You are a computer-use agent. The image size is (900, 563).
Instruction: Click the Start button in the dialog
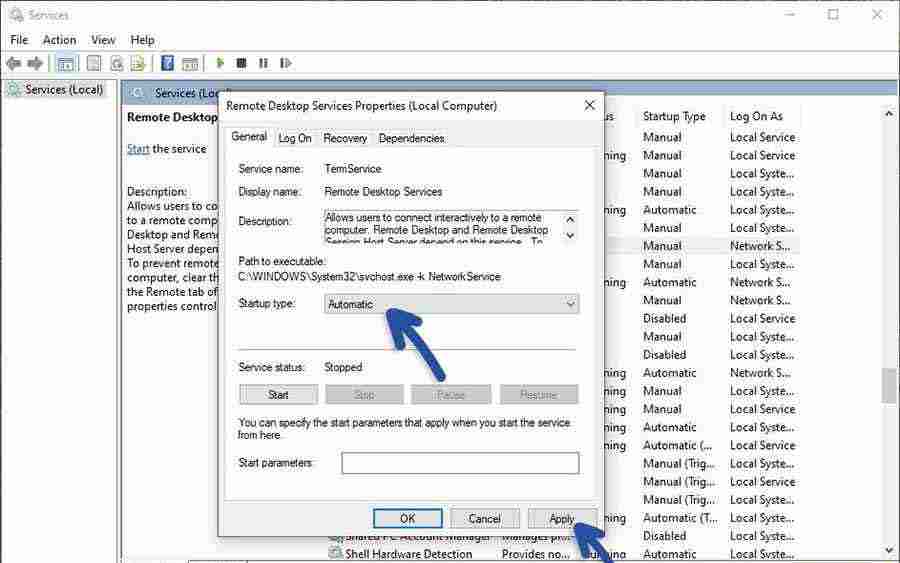(278, 395)
